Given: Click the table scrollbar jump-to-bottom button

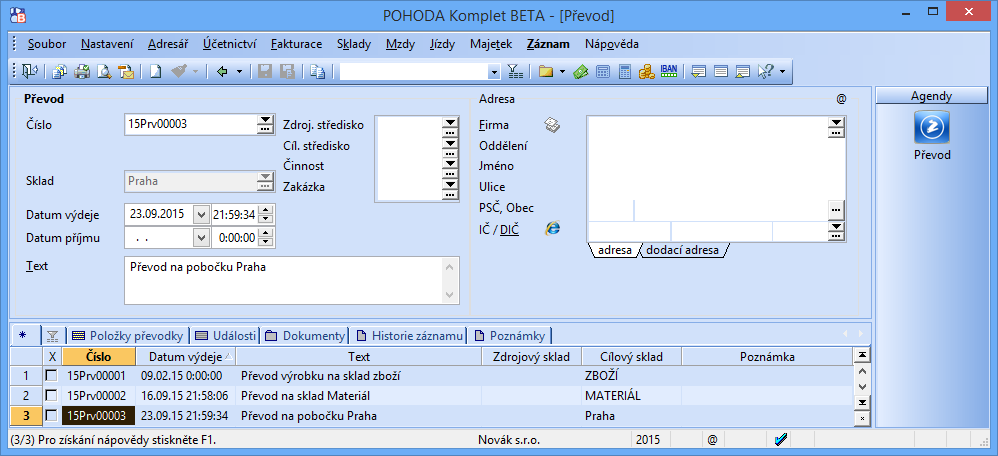Looking at the screenshot, I should click(x=862, y=403).
